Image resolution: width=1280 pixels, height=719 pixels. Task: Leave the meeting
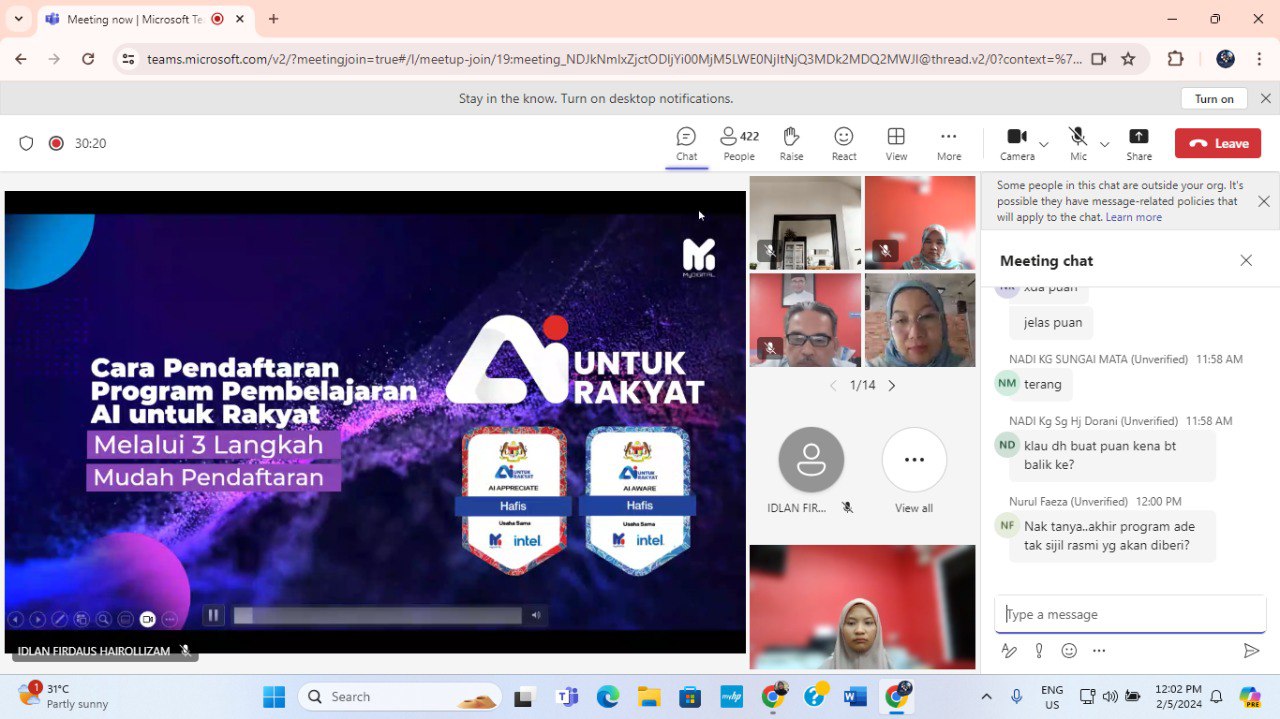click(x=1218, y=143)
